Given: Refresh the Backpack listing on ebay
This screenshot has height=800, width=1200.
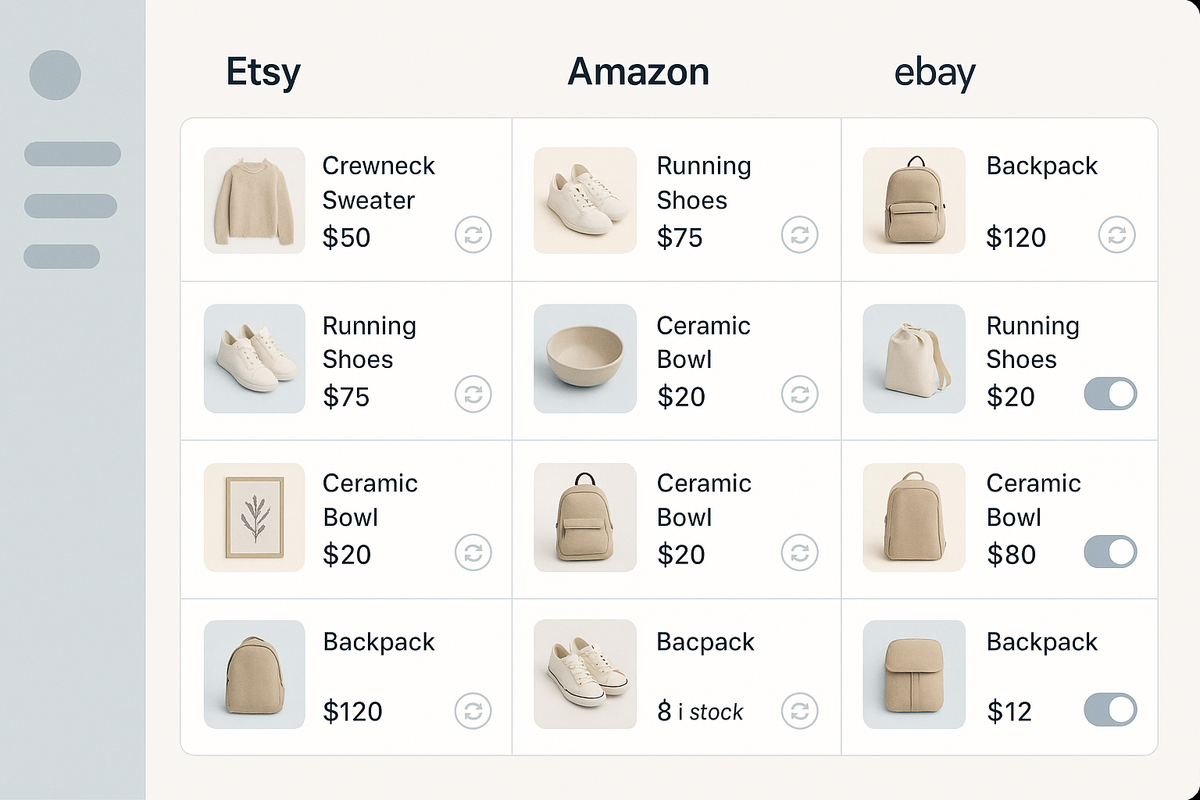Looking at the screenshot, I should pyautogui.click(x=1116, y=235).
